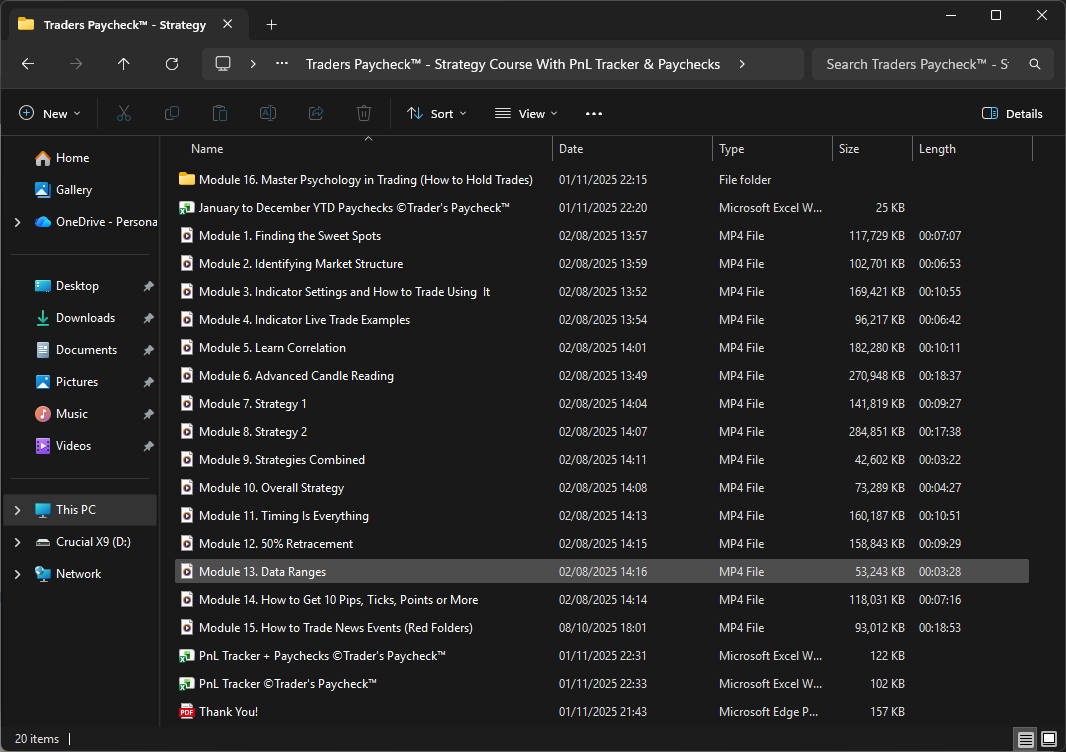Open the View dropdown menu
This screenshot has width=1066, height=752.
pyautogui.click(x=526, y=113)
